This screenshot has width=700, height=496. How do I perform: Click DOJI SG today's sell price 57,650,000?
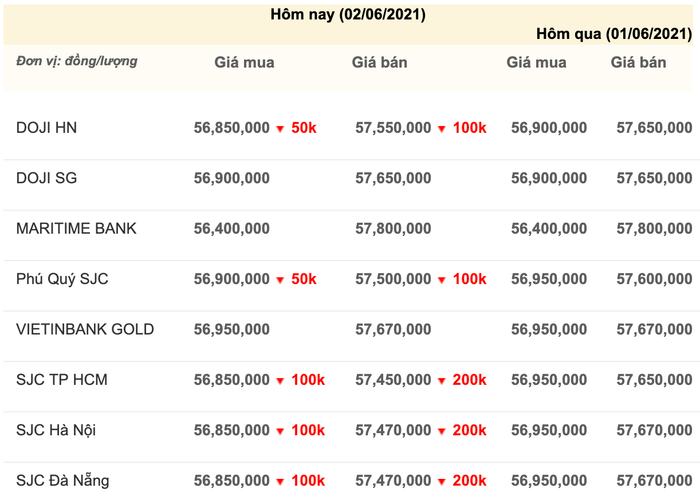point(393,179)
